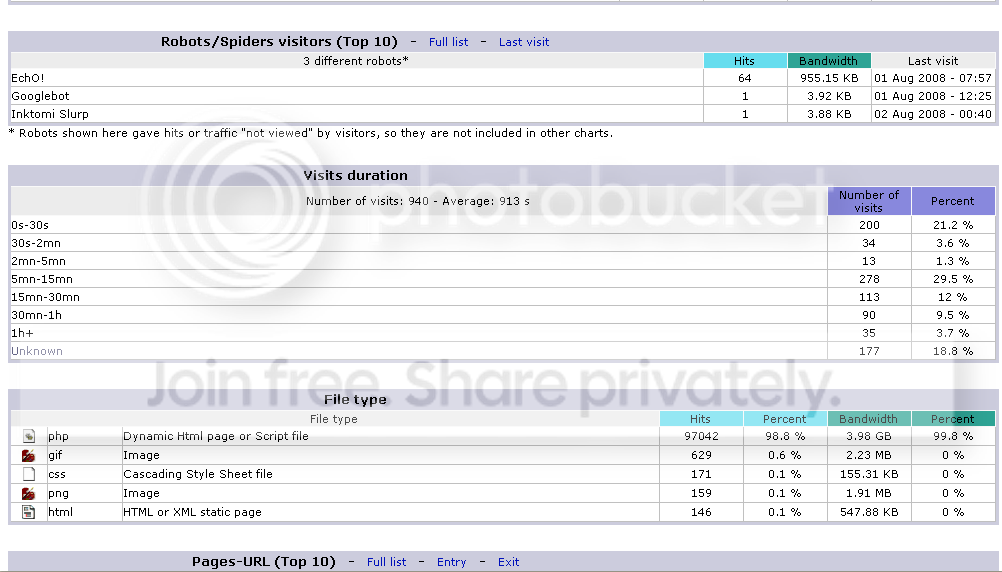
Task: Click the png image file icon
Action: [x=29, y=493]
